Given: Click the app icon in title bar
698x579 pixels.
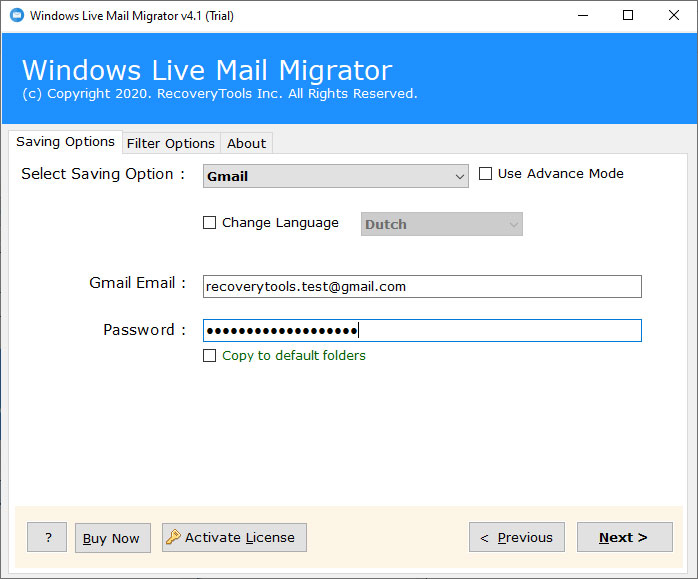Looking at the screenshot, I should point(17,16).
